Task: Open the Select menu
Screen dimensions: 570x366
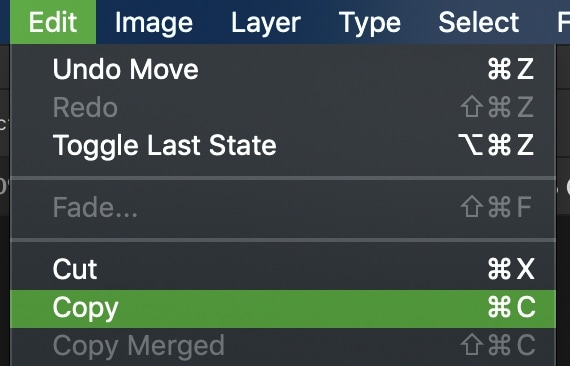Action: coord(479,23)
